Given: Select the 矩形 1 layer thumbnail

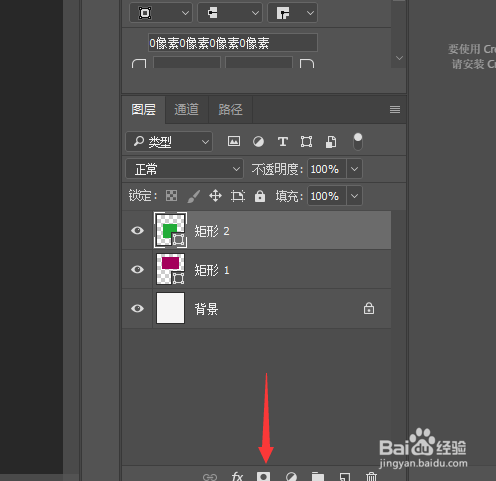Looking at the screenshot, I should pos(170,269).
